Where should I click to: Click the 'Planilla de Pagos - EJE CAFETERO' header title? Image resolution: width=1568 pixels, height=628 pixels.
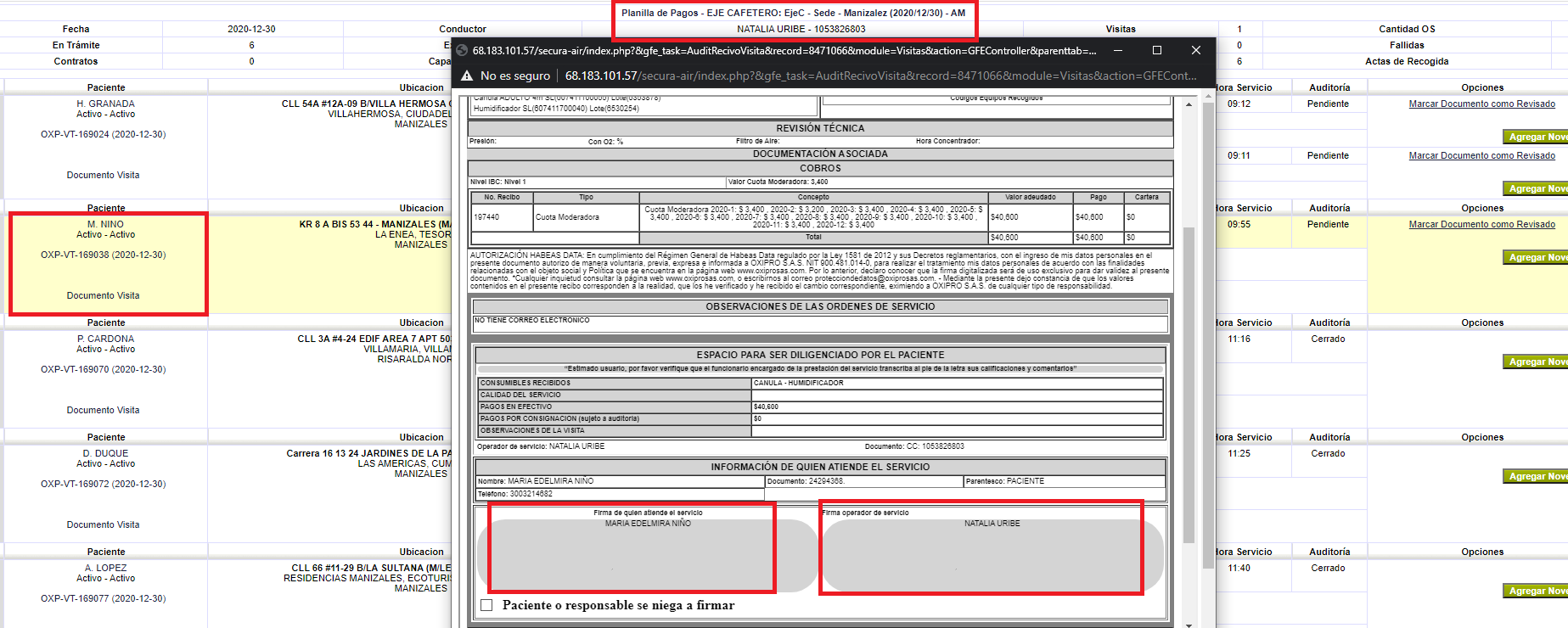tap(793, 13)
